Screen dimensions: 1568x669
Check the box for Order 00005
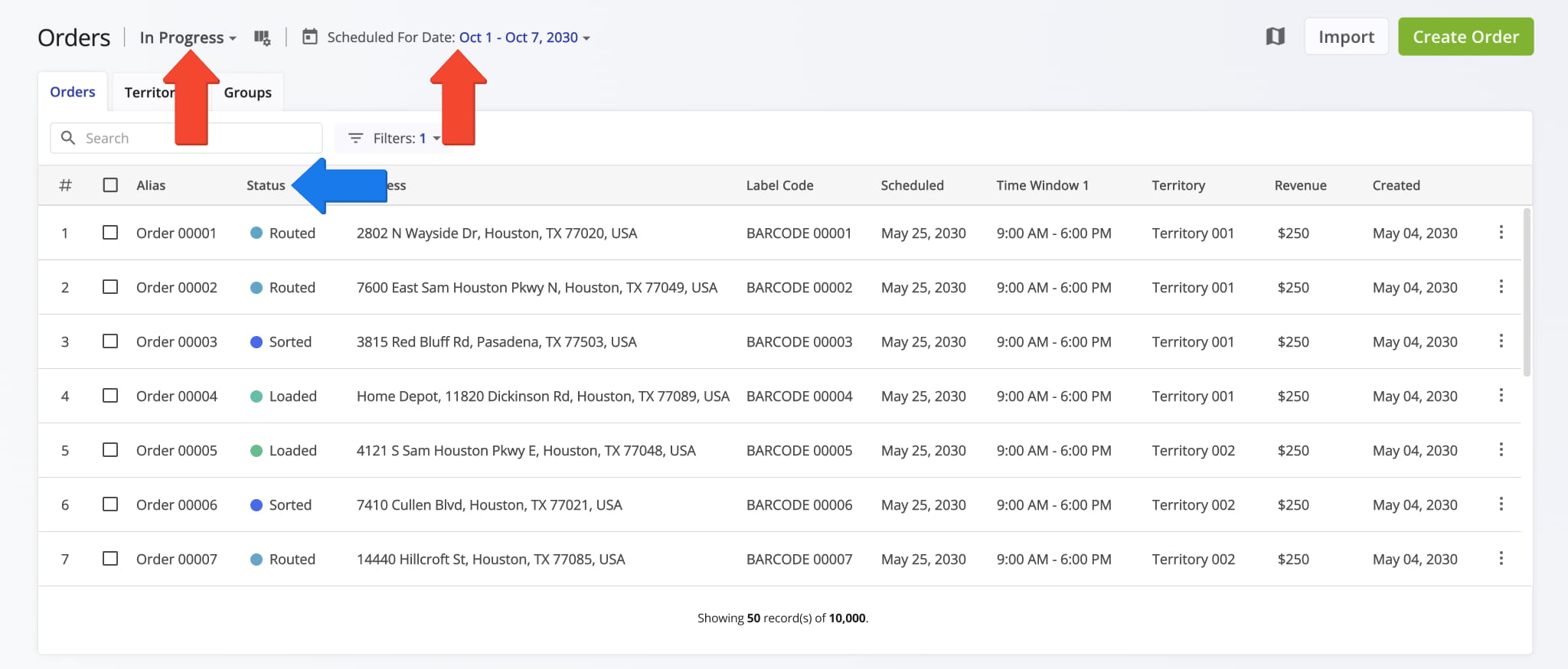pos(110,449)
